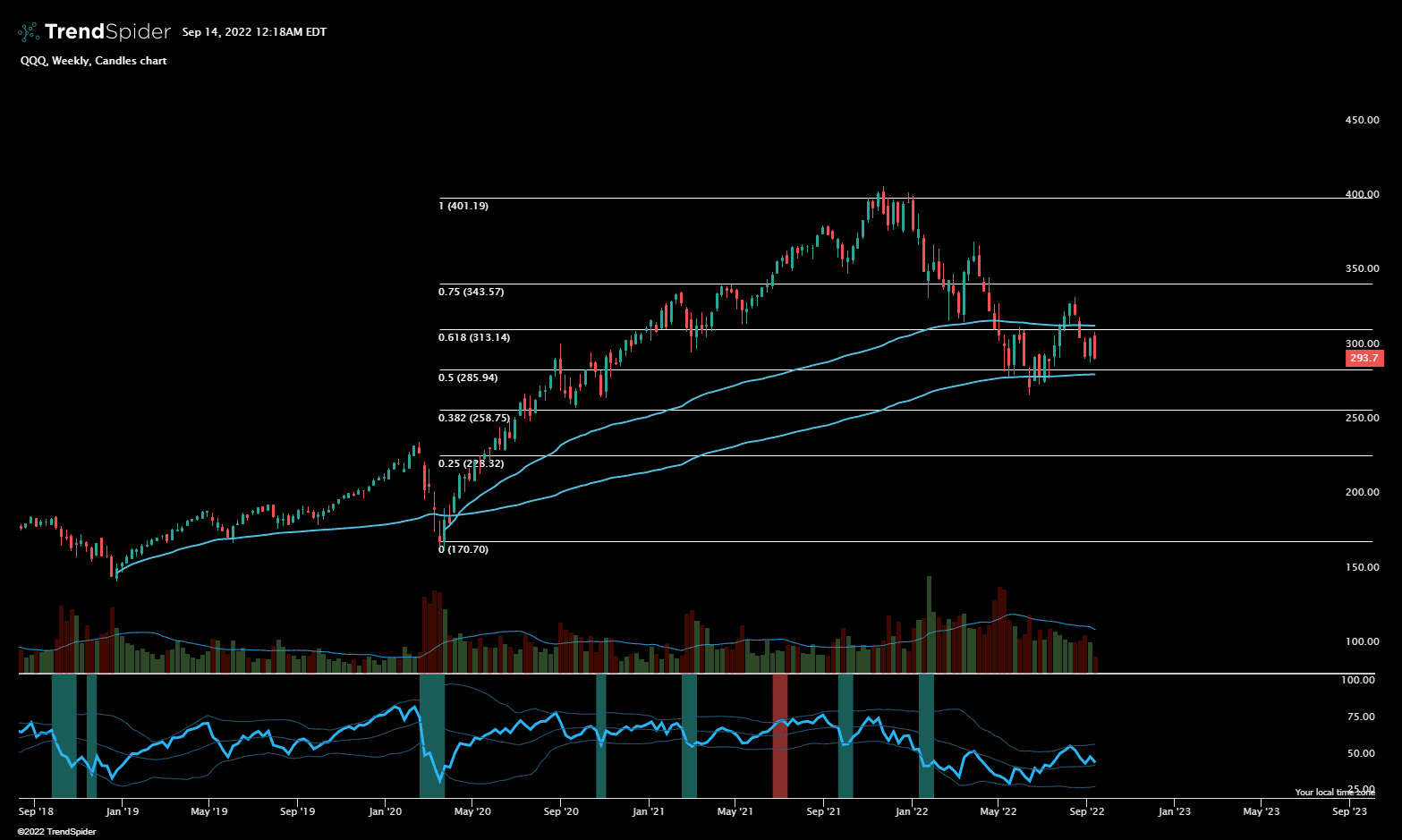Select the 0.382 (258.75) retracement label
1402x840 pixels.
click(x=474, y=419)
